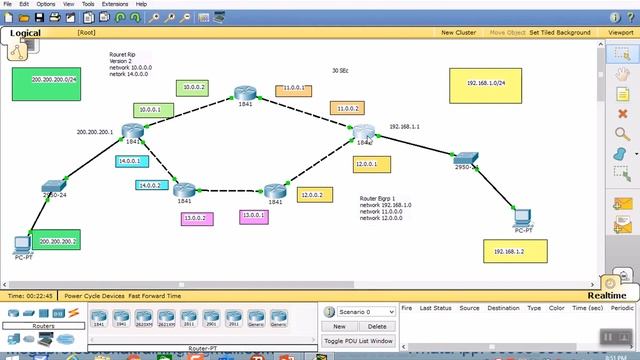Click Set Tiled Background
This screenshot has width=640, height=360.
click(x=560, y=32)
